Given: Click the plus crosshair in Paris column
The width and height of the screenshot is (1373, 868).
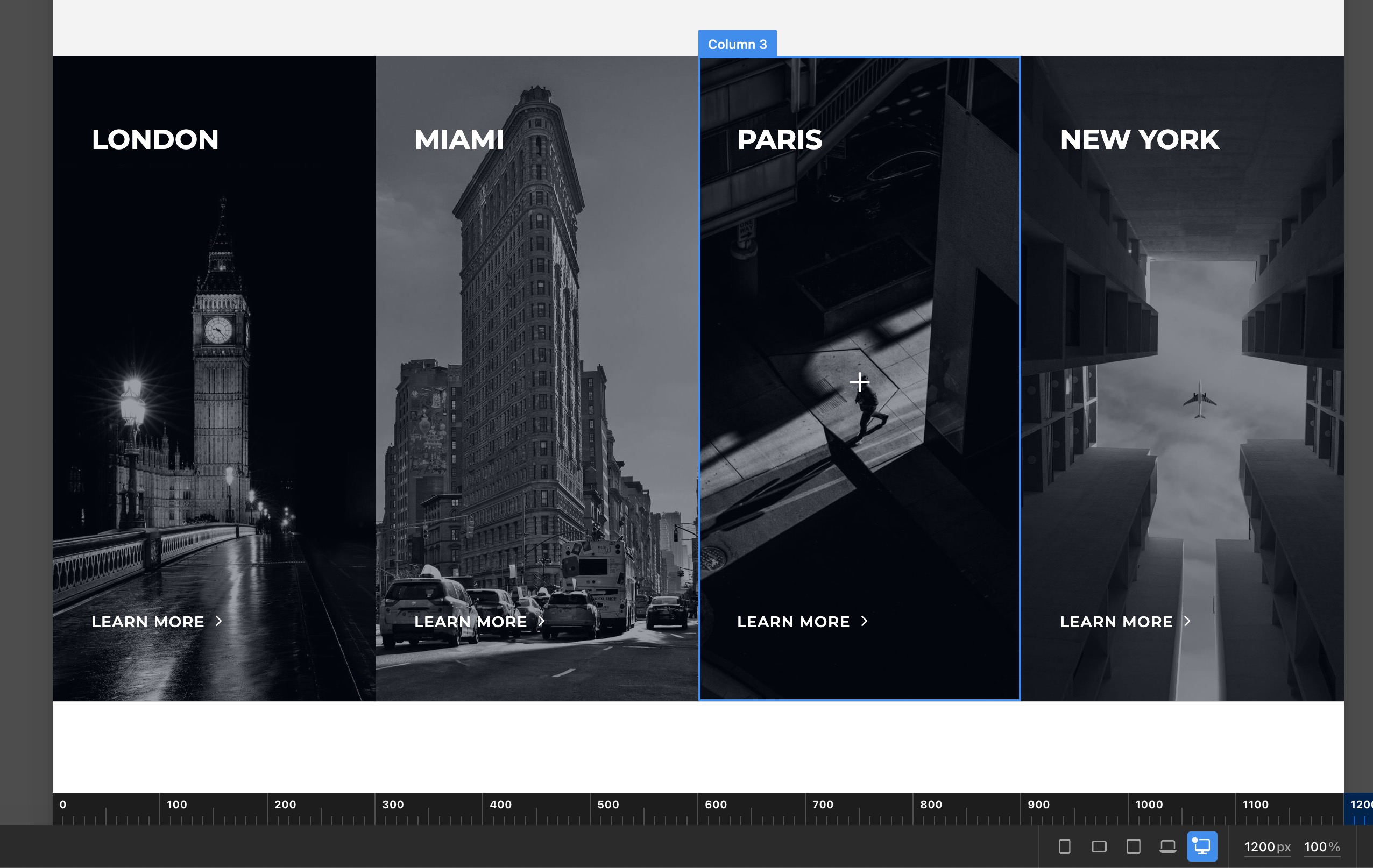Looking at the screenshot, I should click(x=859, y=382).
